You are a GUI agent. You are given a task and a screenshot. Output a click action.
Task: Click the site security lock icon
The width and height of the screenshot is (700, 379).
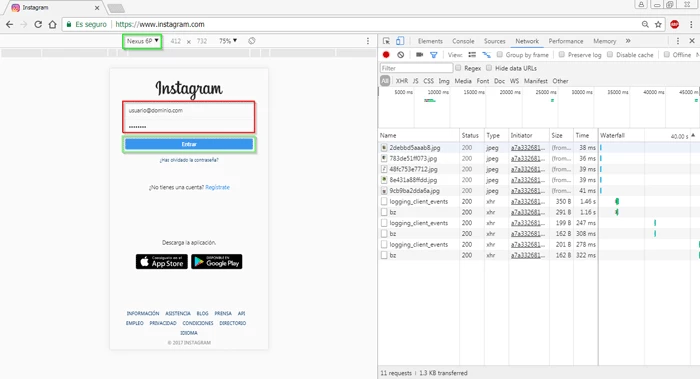click(x=69, y=25)
